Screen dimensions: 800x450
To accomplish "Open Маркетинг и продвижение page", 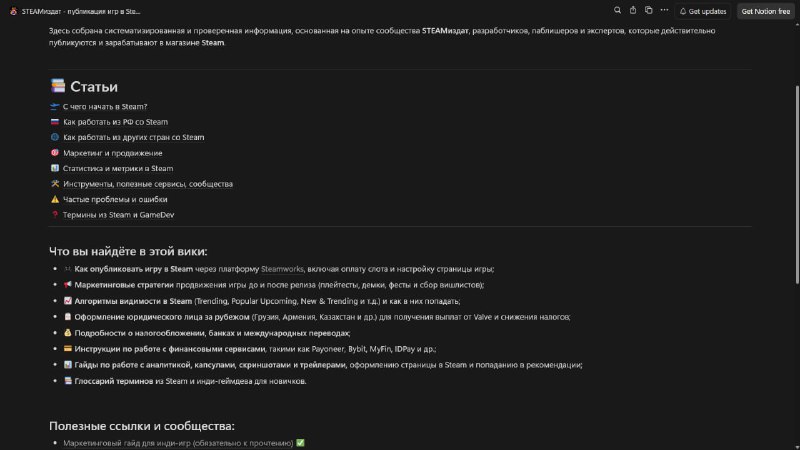I will pyautogui.click(x=113, y=153).
